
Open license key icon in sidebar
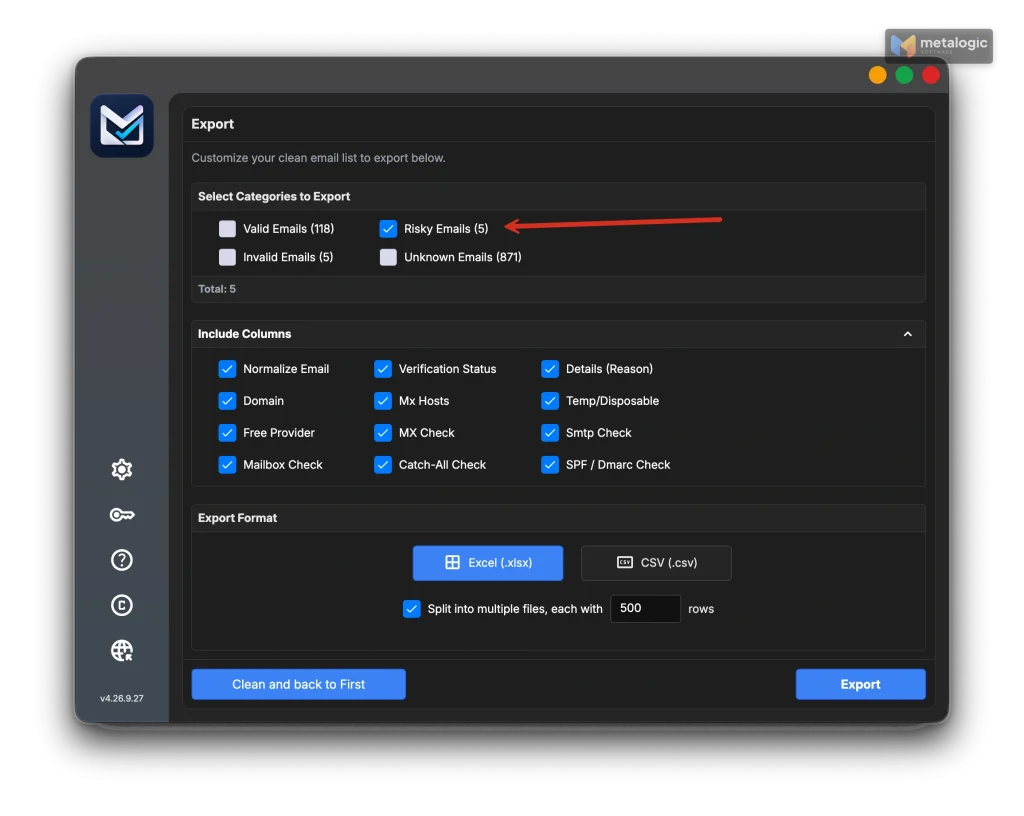[121, 515]
